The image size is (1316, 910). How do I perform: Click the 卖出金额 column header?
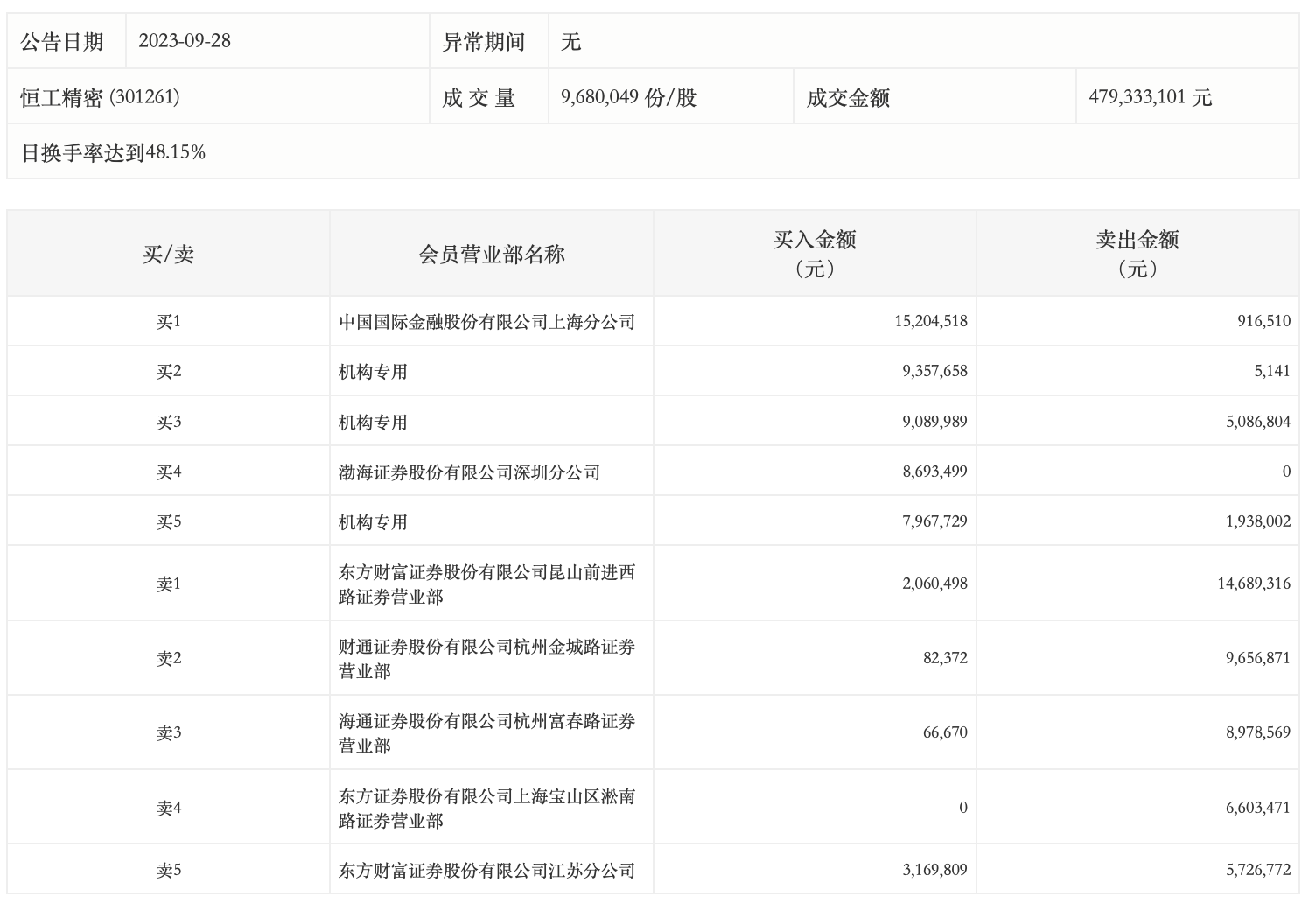[1137, 253]
